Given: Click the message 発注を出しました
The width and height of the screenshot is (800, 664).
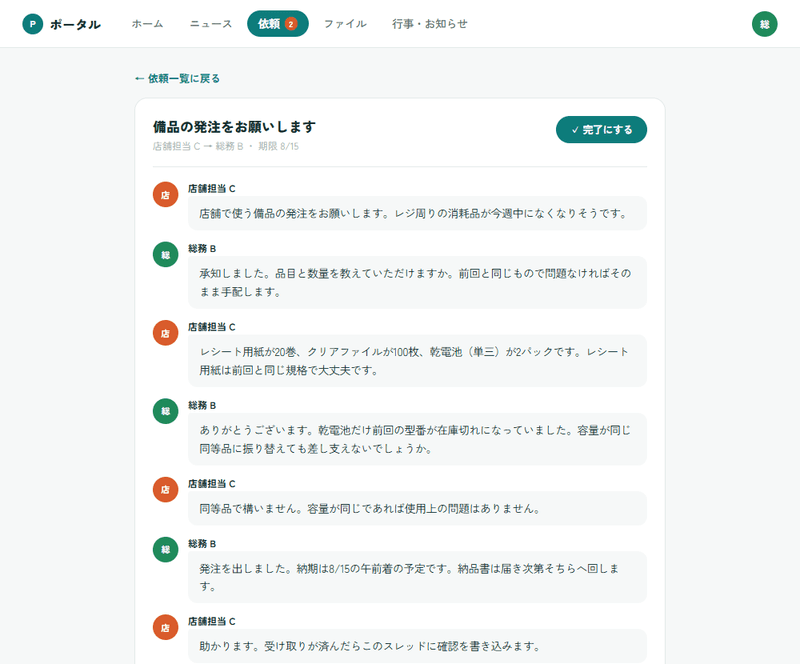Looking at the screenshot, I should coord(417,577).
